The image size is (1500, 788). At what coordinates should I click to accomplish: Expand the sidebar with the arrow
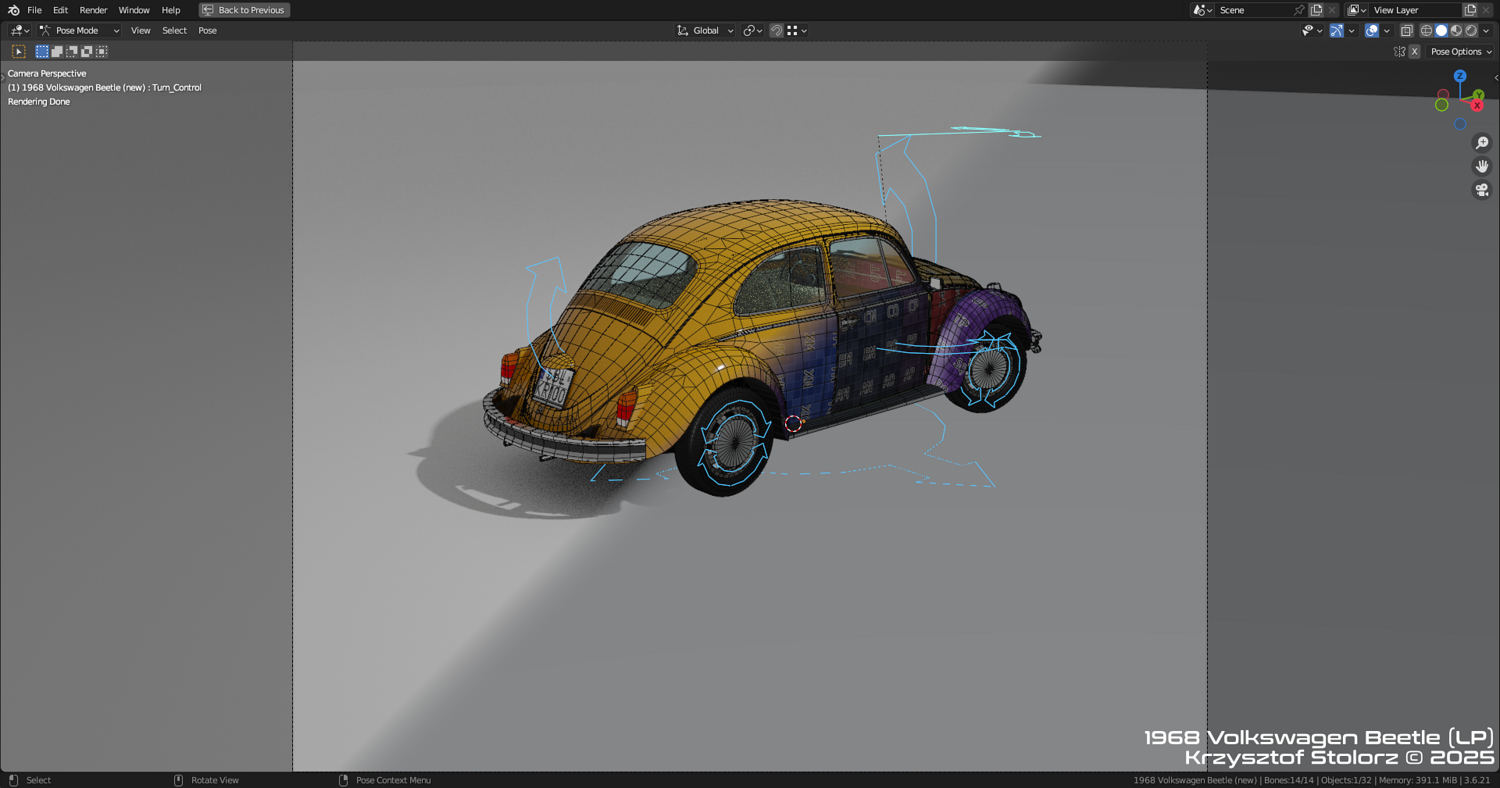(x=1496, y=78)
